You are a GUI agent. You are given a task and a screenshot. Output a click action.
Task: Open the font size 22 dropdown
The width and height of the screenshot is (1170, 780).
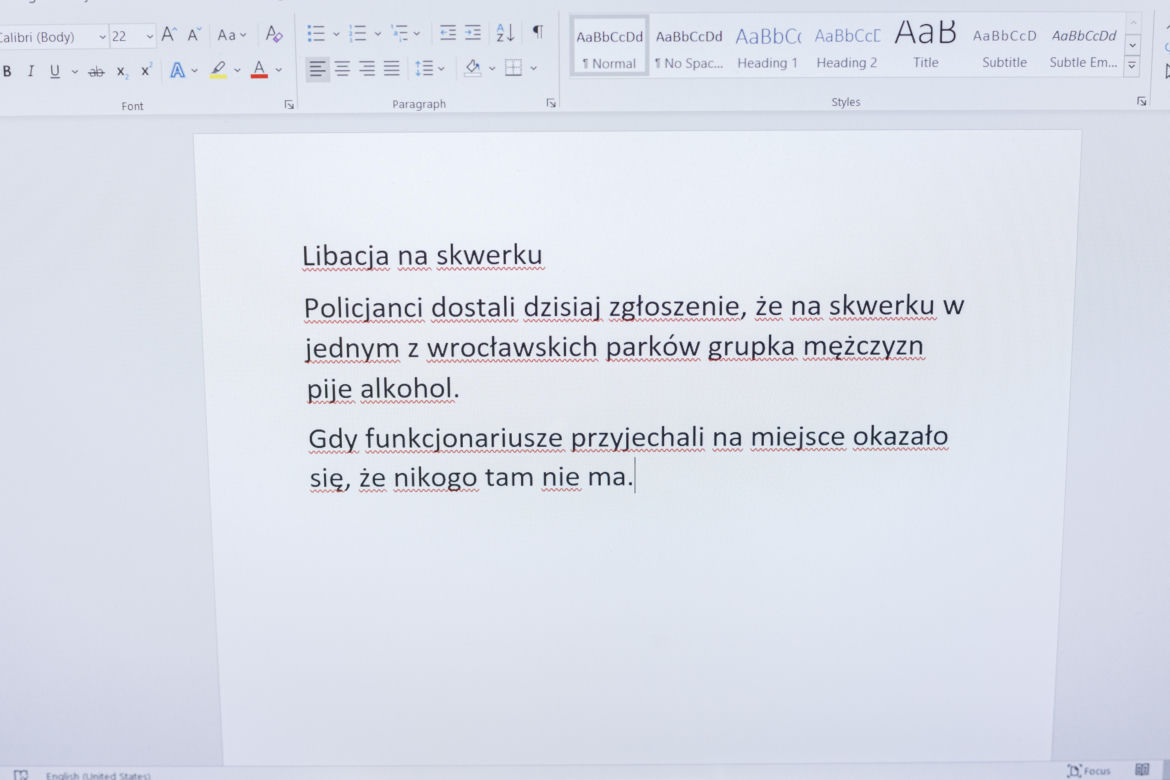[x=149, y=36]
